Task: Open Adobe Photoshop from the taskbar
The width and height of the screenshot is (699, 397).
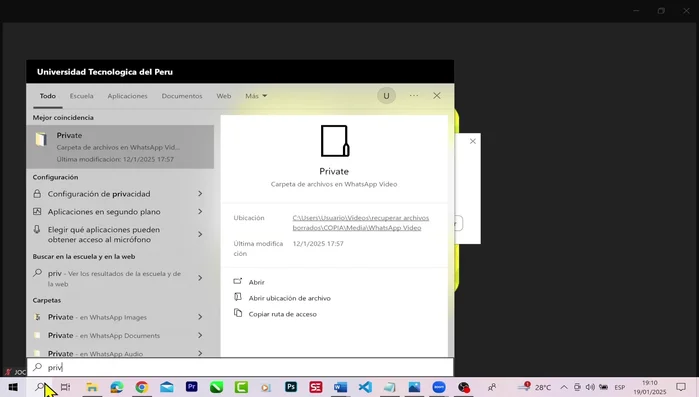Action: 291,387
